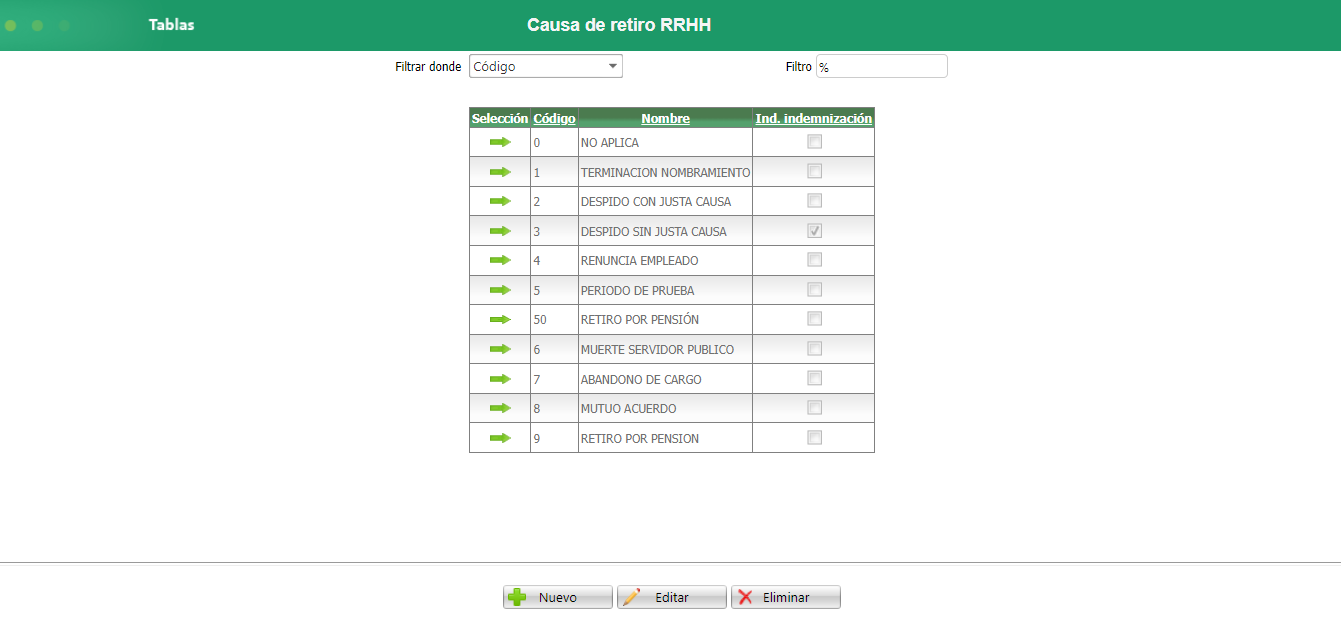Open the Filtrar donde dropdown
Viewport: 1341px width, 634px height.
pos(613,66)
